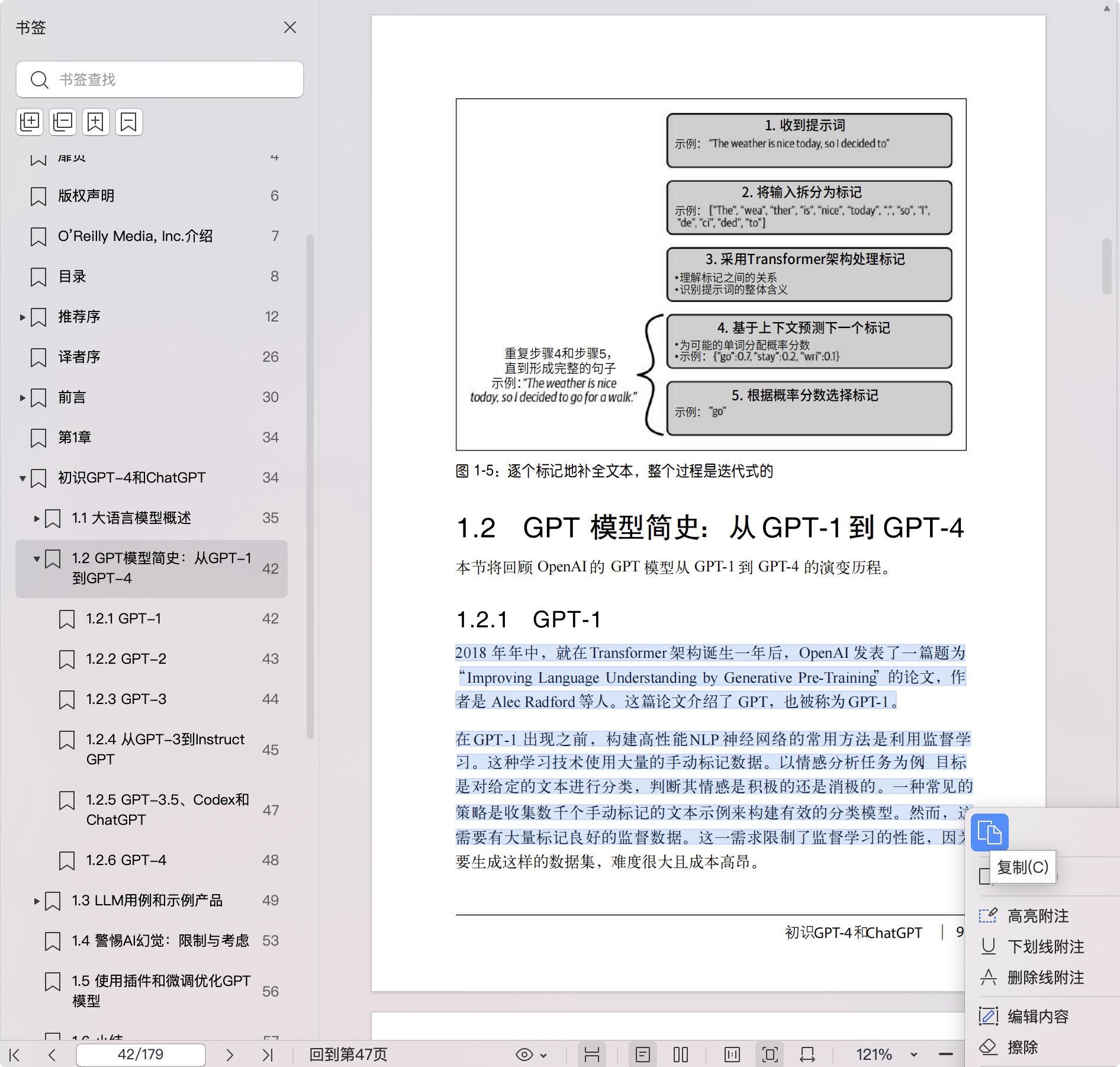Expand the 1.1 大语言模型概述 bookmark
The height and width of the screenshot is (1067, 1120).
point(37,519)
